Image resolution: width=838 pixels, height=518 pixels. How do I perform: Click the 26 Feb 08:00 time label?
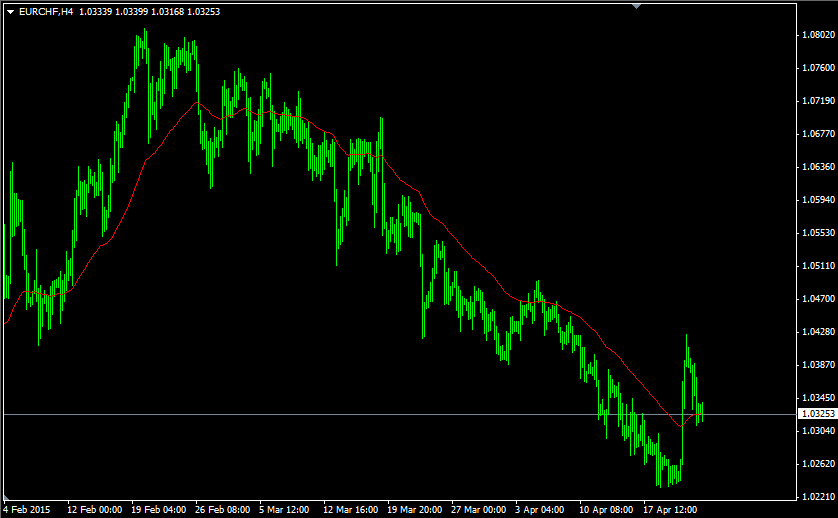tap(223, 510)
